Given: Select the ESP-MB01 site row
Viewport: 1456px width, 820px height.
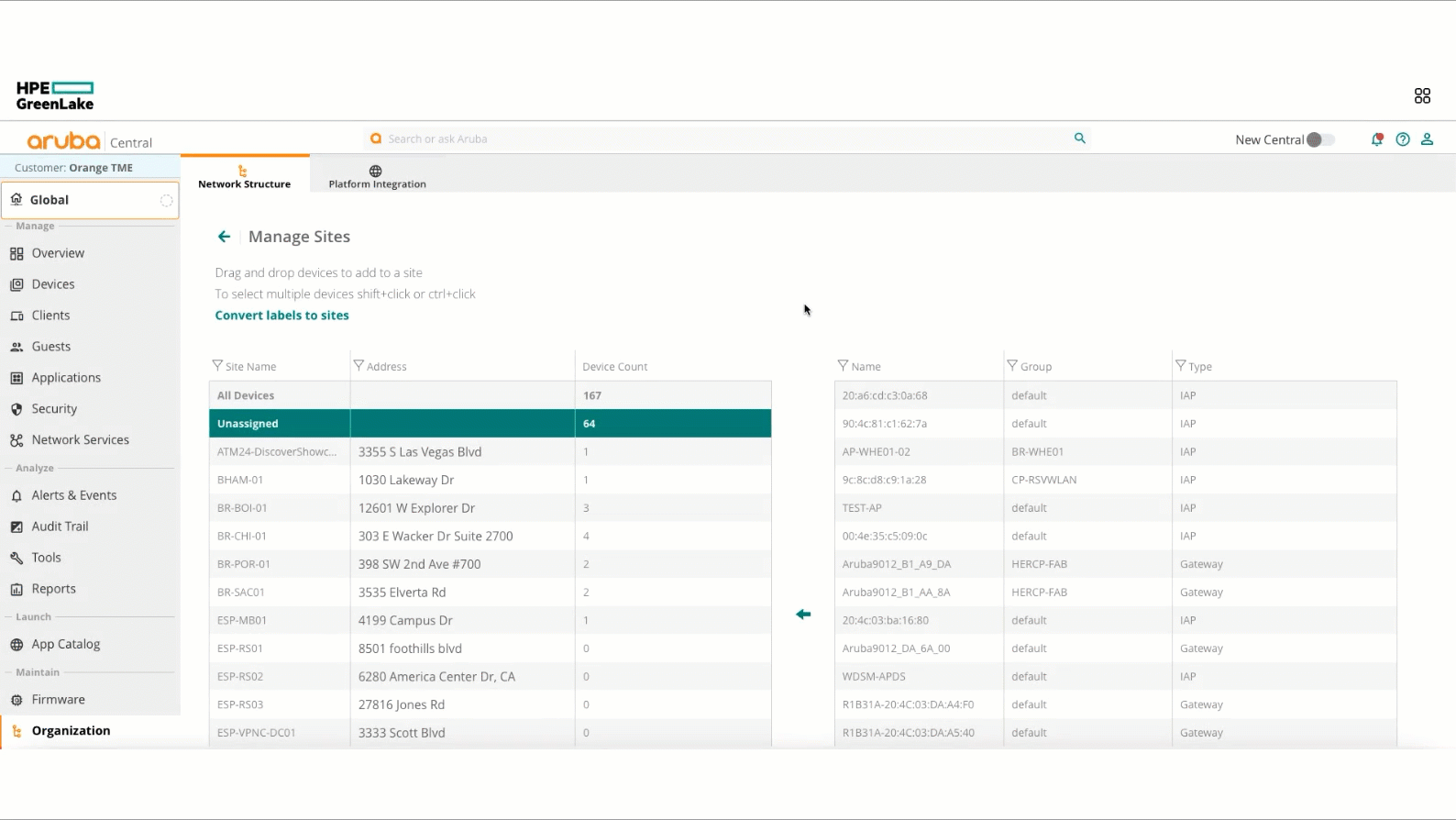Looking at the screenshot, I should (490, 621).
